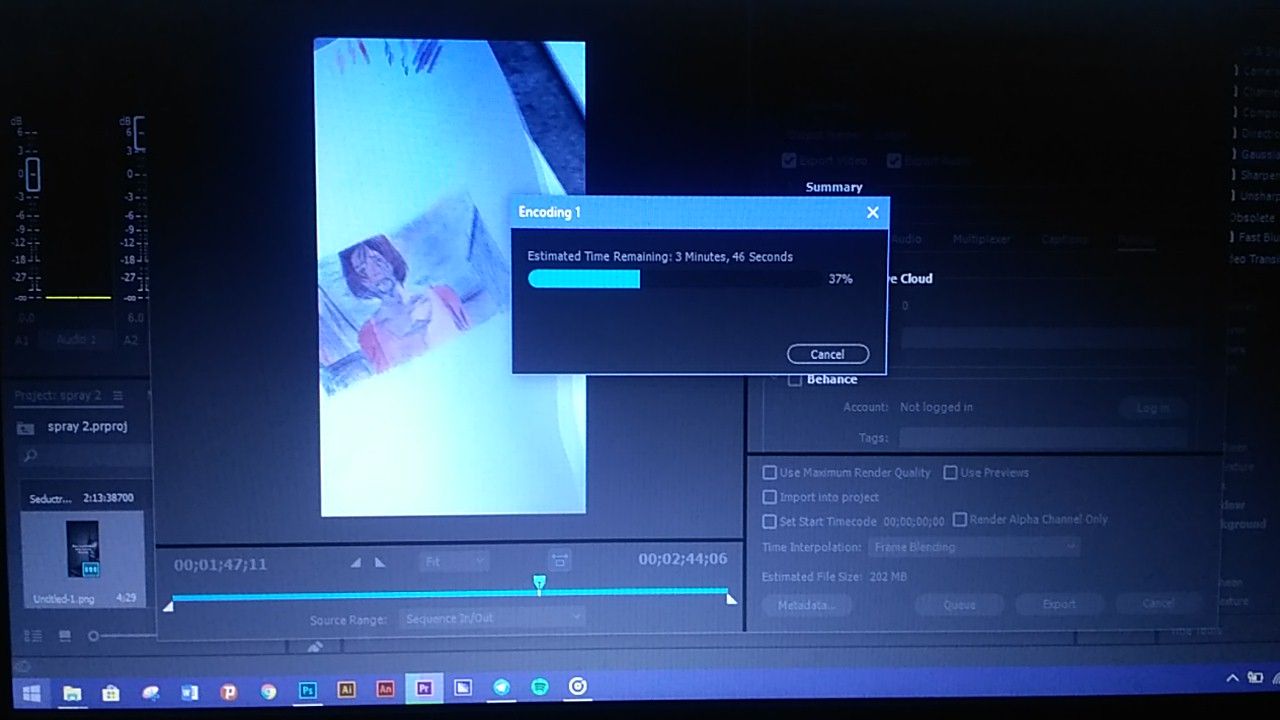Enable Use Maximum Render Quality checkbox

[769, 473]
